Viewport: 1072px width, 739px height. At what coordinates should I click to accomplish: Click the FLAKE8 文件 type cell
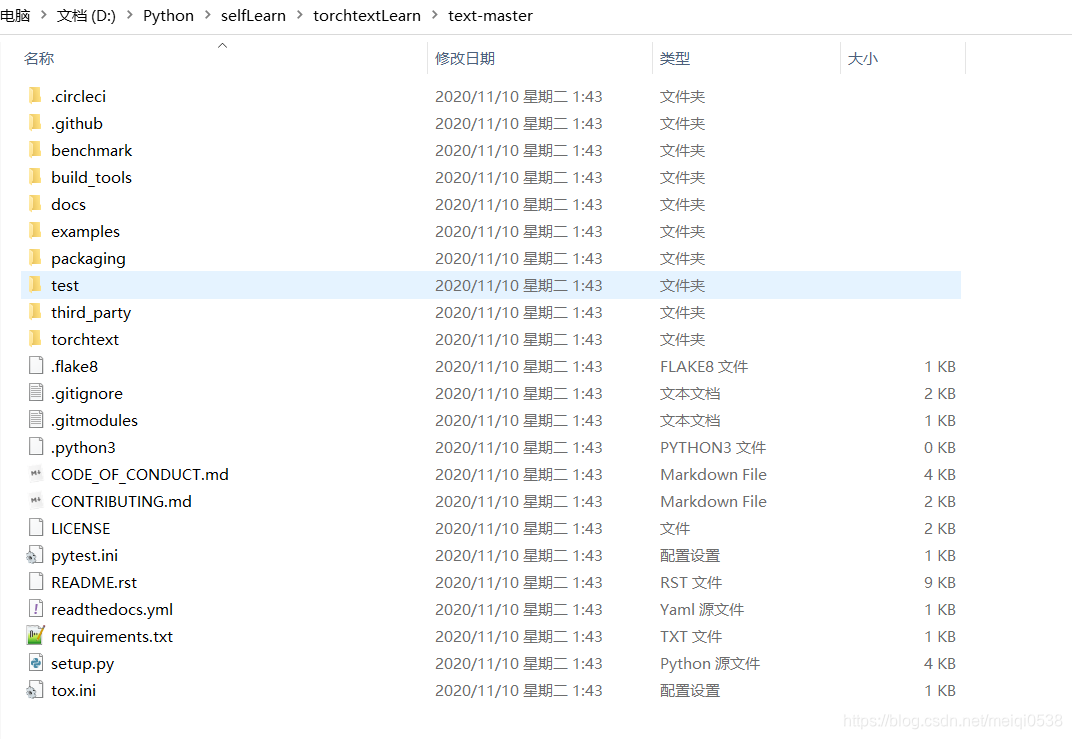(x=704, y=366)
